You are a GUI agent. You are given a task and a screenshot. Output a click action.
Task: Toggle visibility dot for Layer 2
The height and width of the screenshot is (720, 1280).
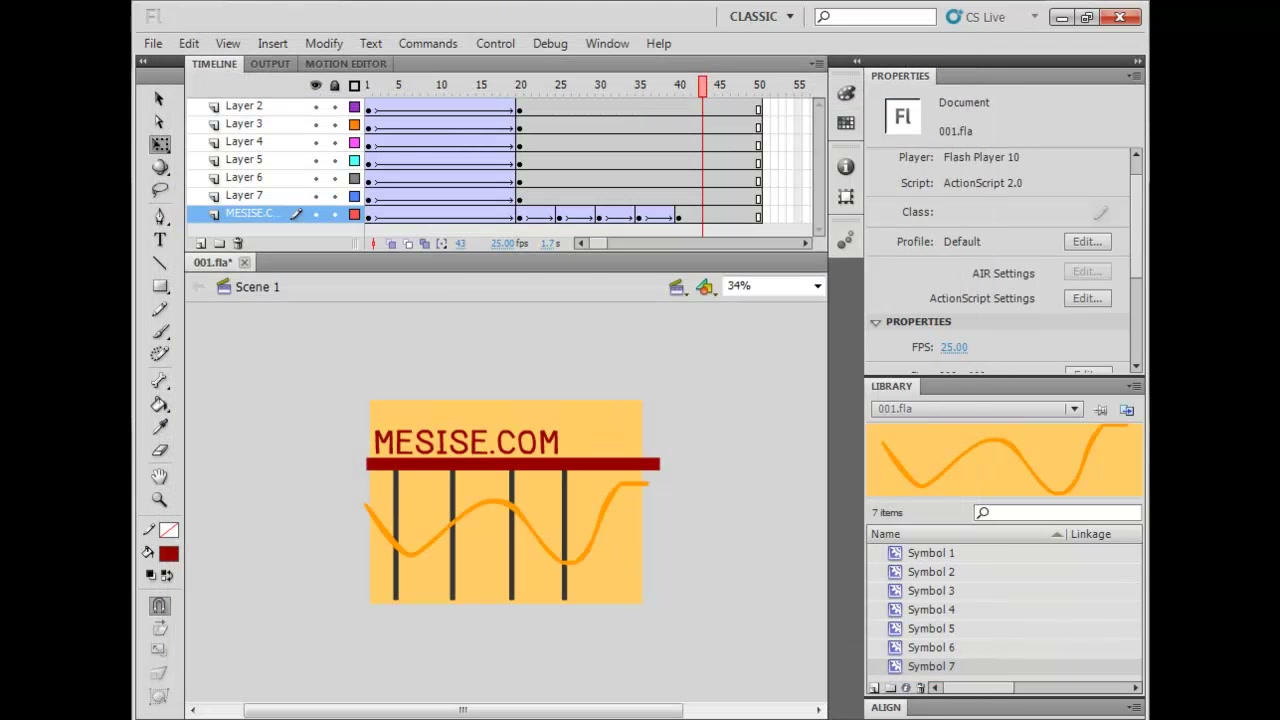click(x=316, y=107)
